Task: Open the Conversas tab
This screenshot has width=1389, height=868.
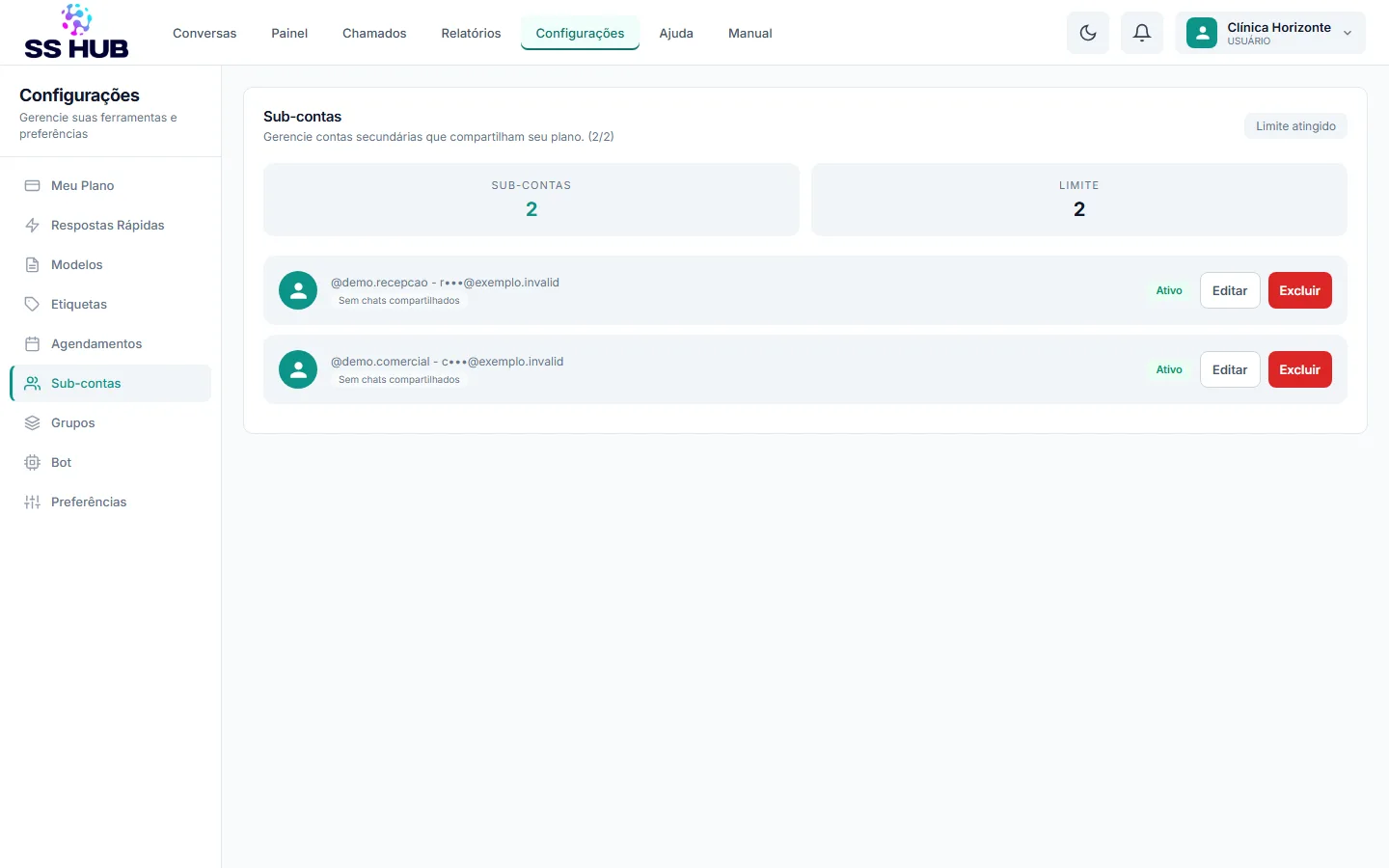Action: point(204,33)
